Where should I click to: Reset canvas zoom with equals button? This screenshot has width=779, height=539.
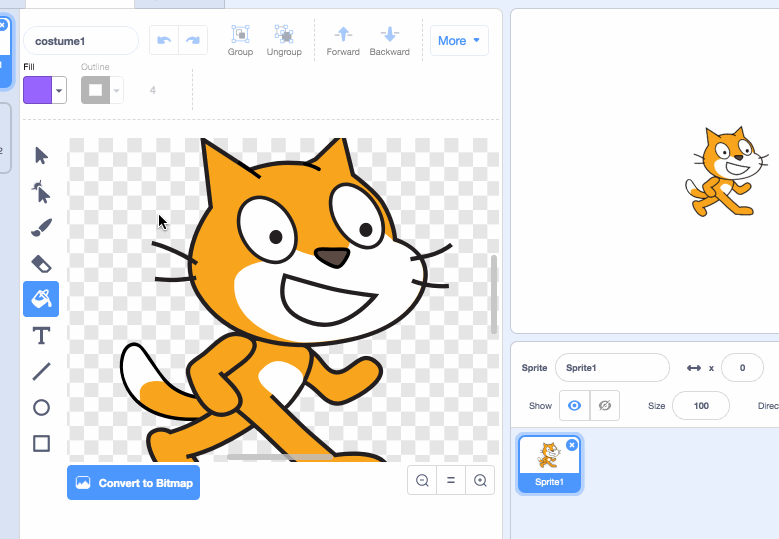pos(451,480)
